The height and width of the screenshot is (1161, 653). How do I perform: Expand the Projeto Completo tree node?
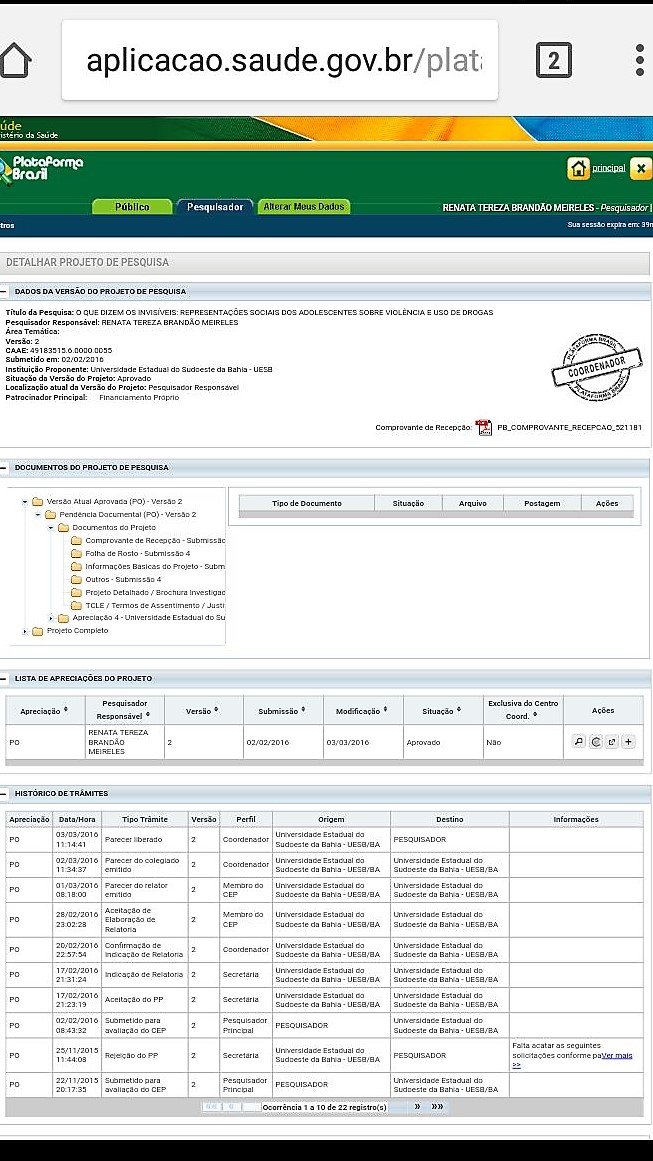[26, 631]
